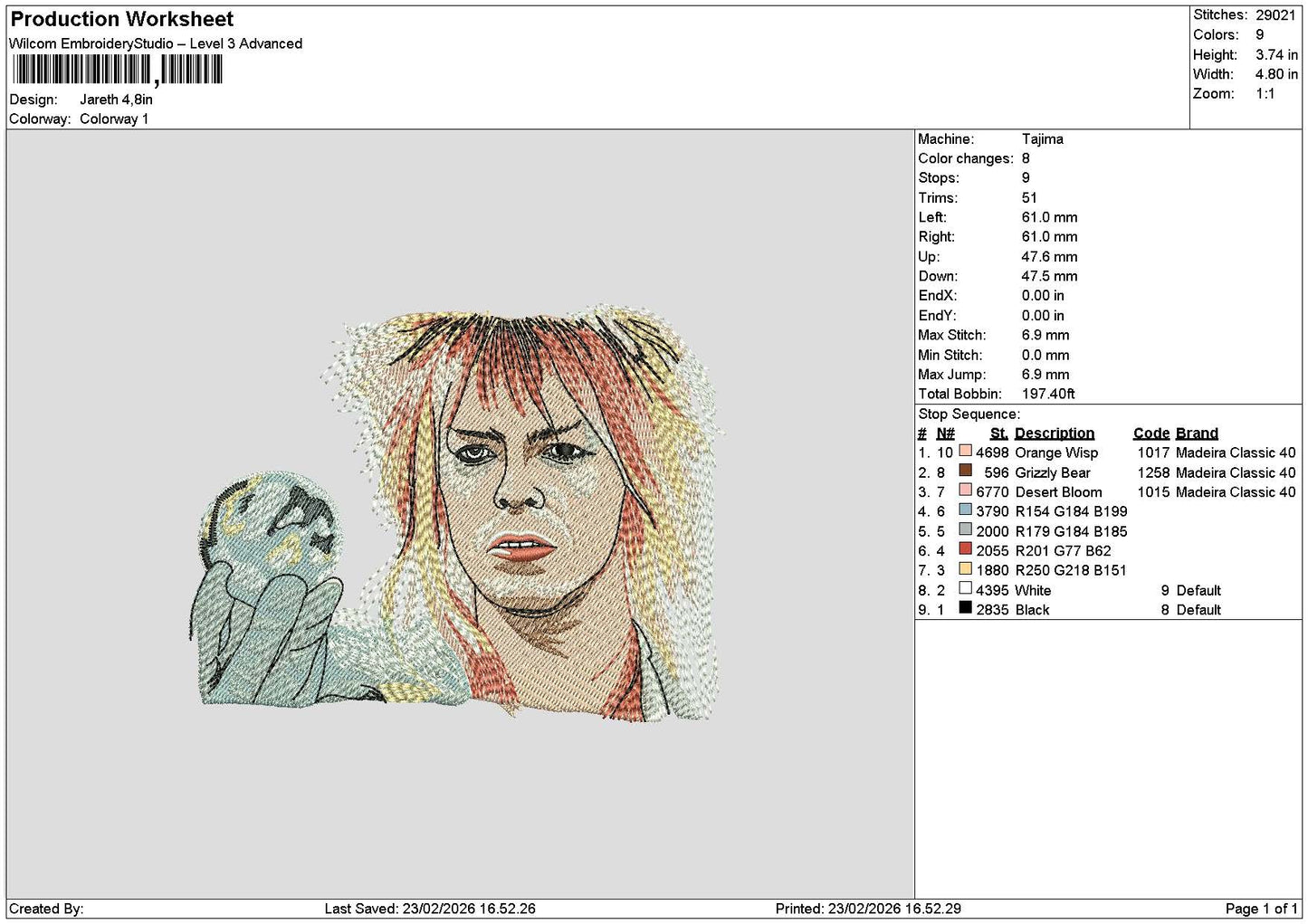
Task: Click the Width value 4.80 in
Action: (x=1276, y=74)
